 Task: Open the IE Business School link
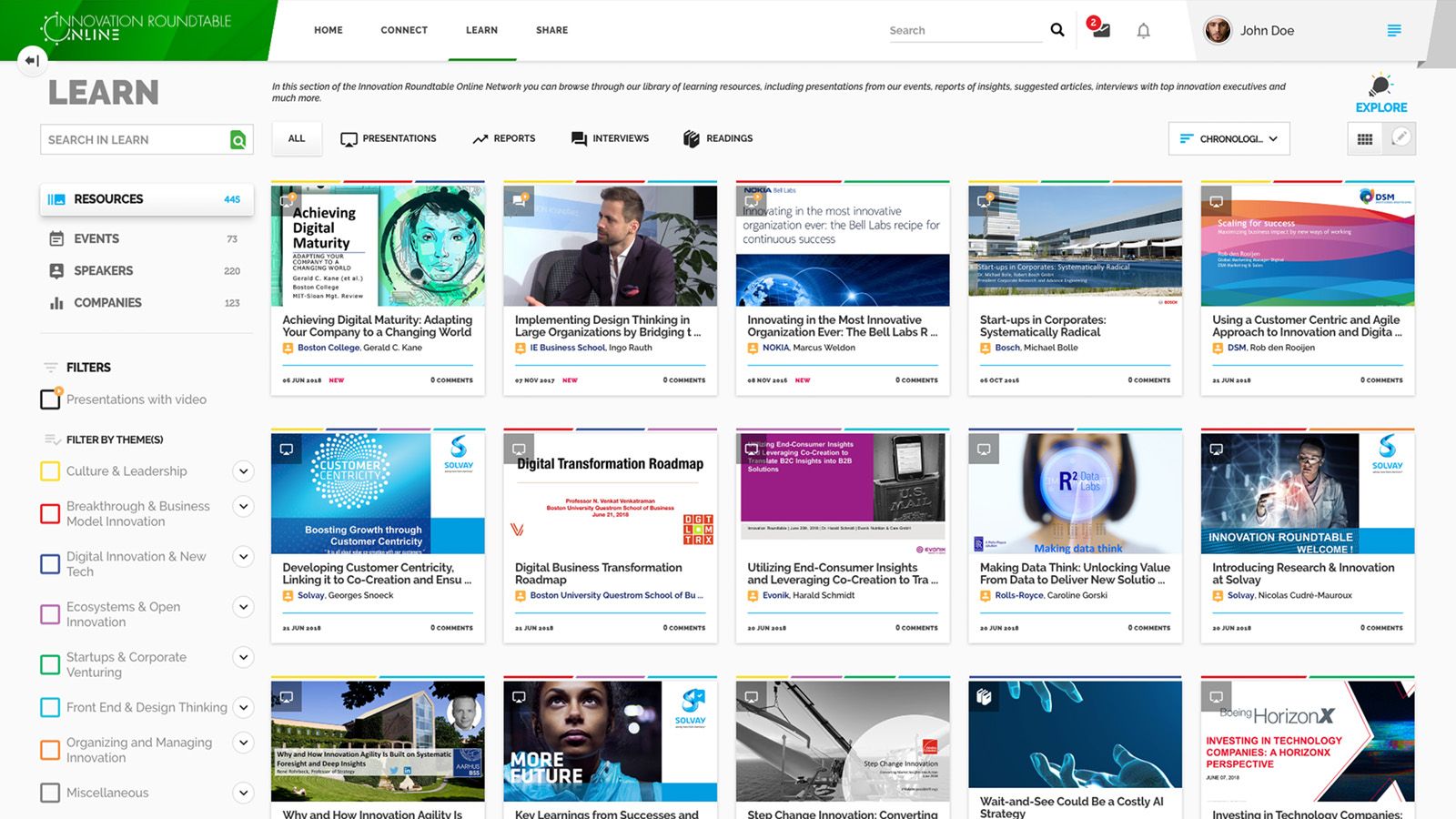pos(568,348)
